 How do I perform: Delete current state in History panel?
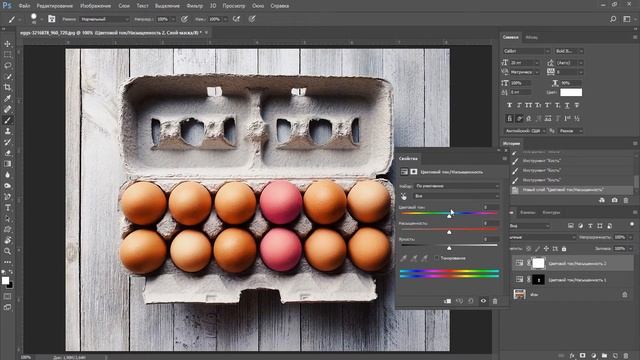click(x=626, y=200)
